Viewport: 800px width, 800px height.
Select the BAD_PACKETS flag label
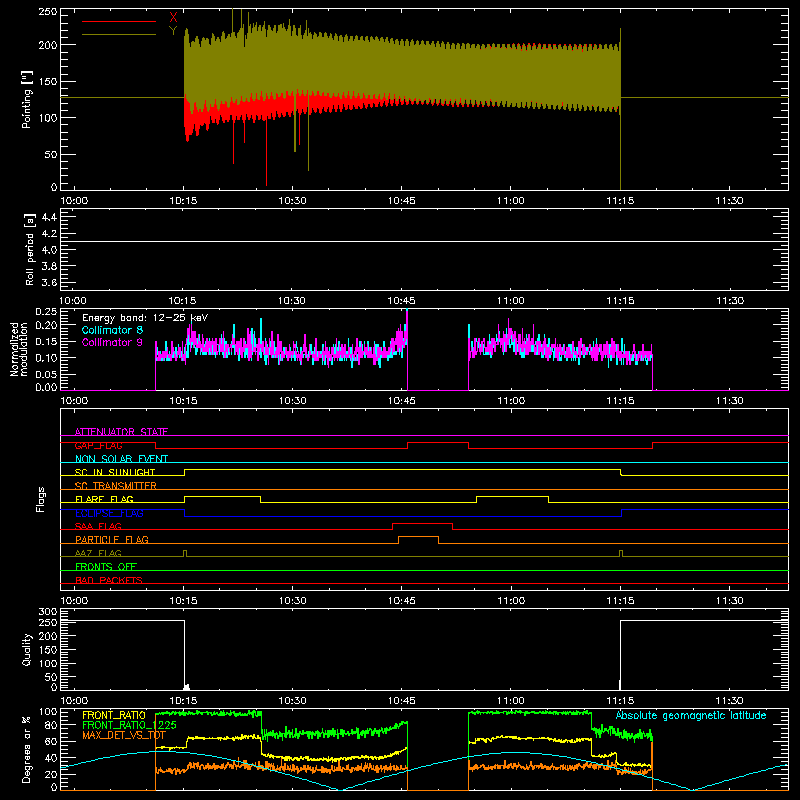[x=109, y=580]
